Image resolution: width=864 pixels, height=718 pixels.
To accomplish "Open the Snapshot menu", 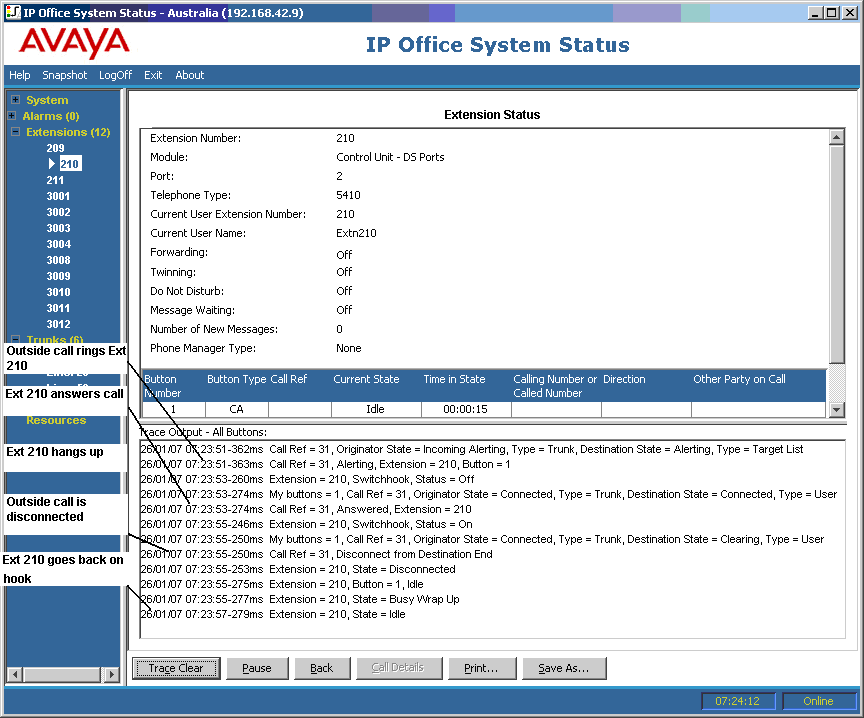I will click(64, 75).
